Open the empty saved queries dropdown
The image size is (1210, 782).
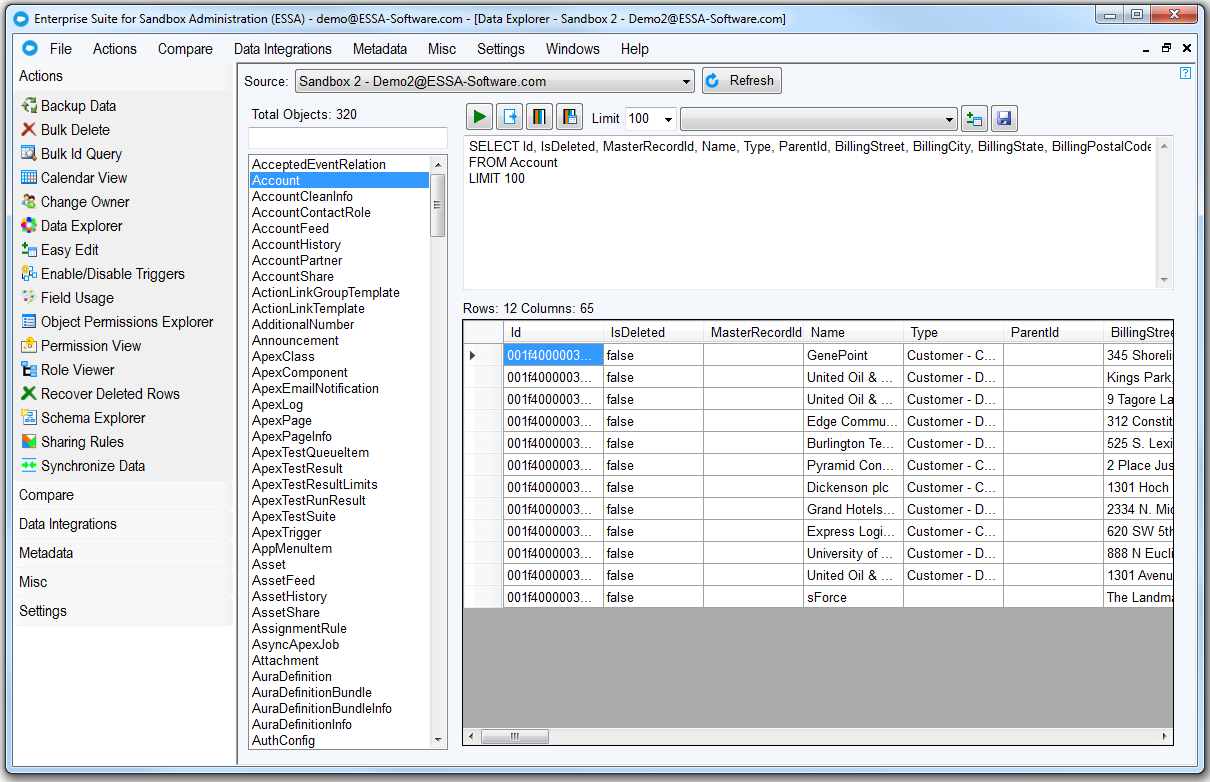tap(819, 119)
